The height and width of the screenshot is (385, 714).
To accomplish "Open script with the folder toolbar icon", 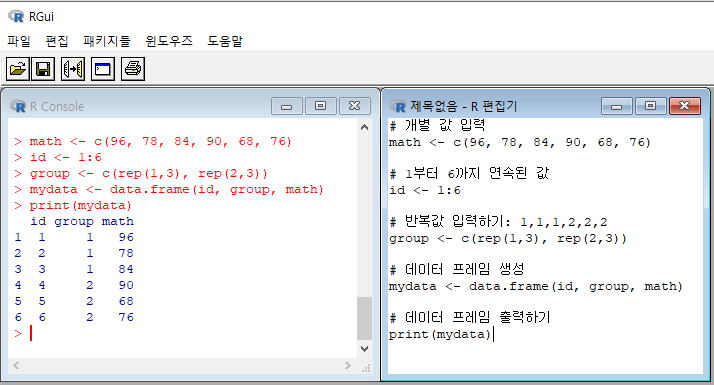I will tap(18, 69).
